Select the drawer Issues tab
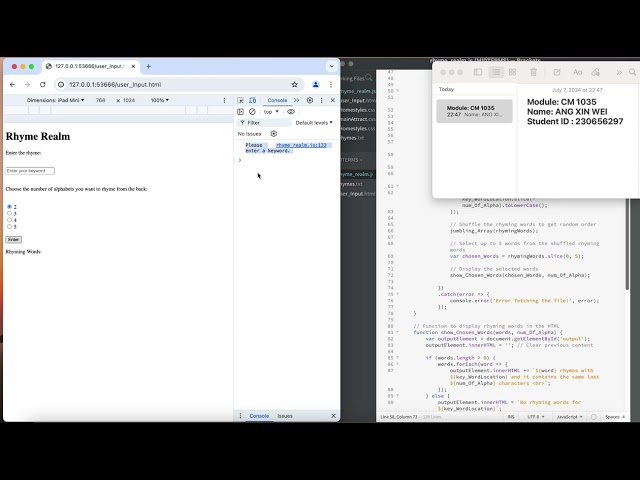 [285, 416]
